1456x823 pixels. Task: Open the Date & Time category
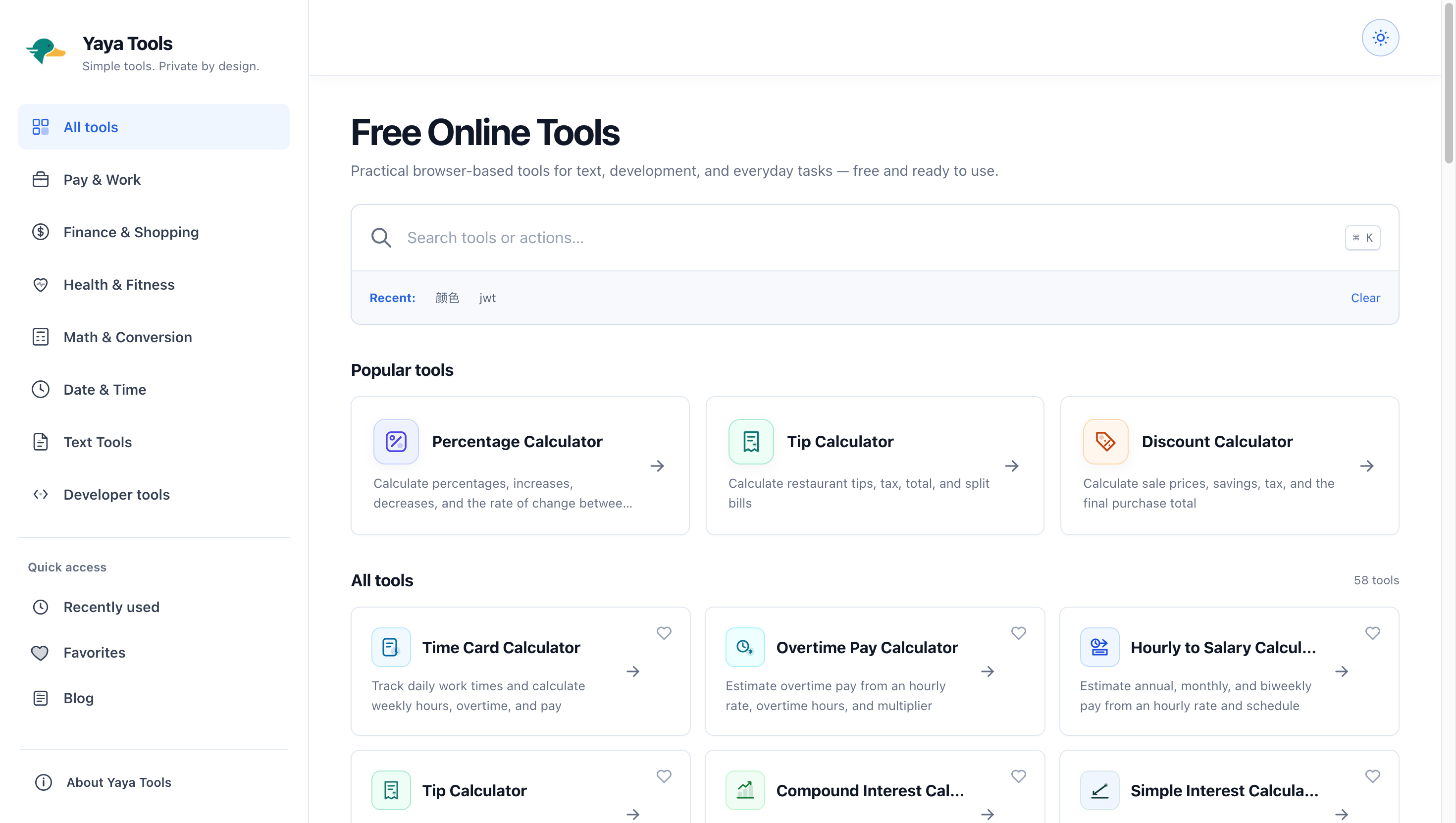point(154,389)
